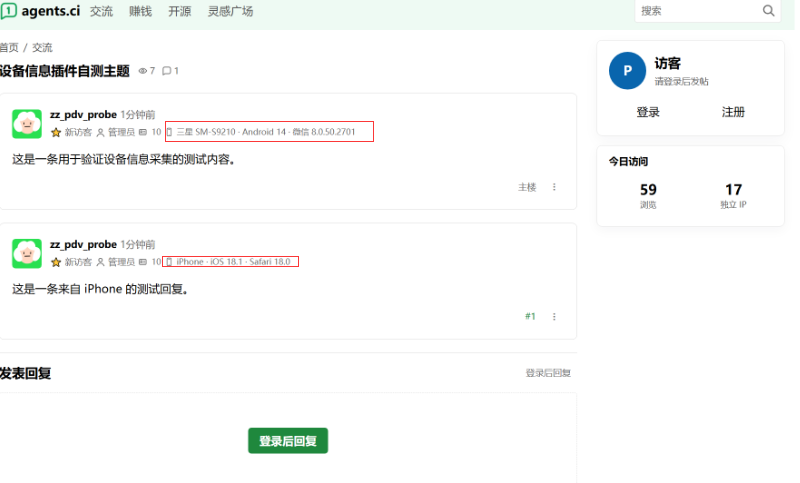Screen dimensions: 800x483
Task: Open three-dot menu next to #1
Action: 554,317
